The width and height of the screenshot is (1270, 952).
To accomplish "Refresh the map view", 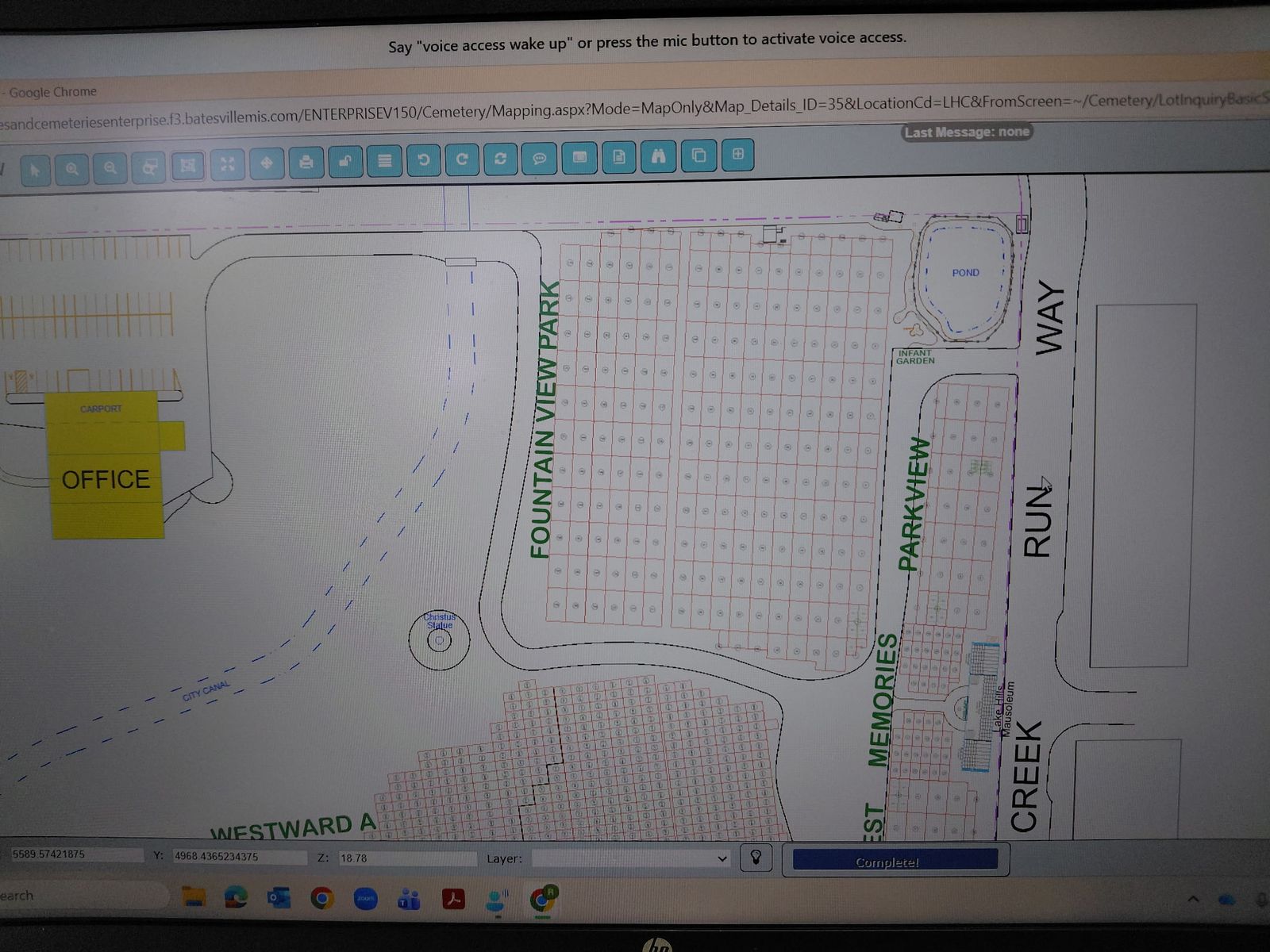I will (x=501, y=158).
